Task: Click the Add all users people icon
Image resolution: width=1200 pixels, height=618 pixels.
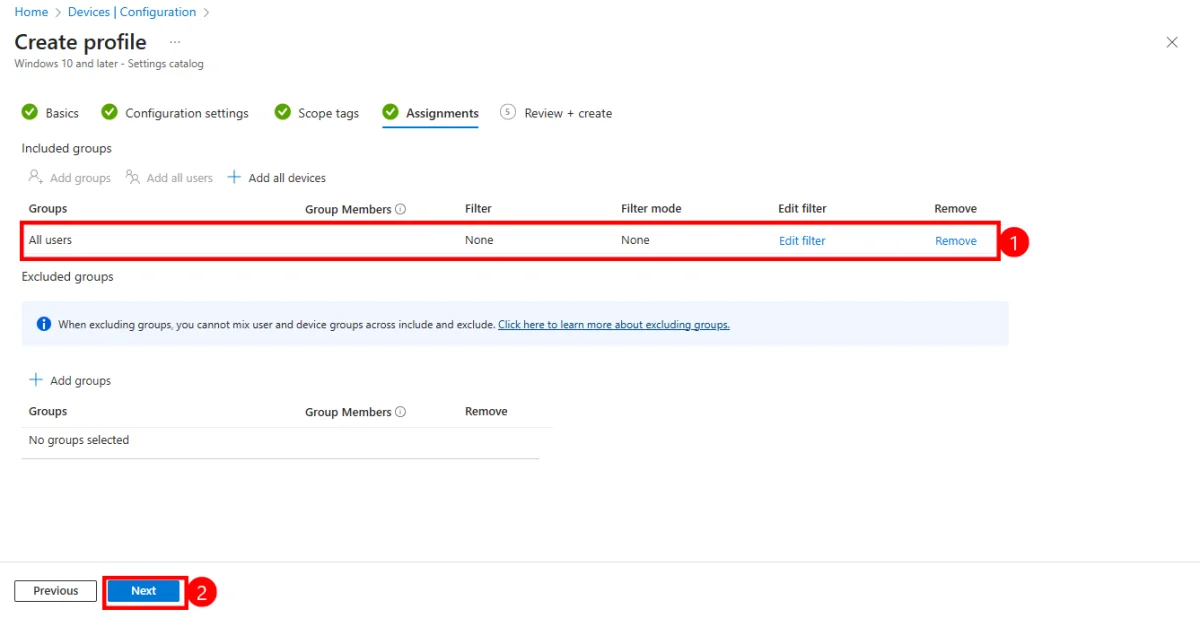Action: 133,177
